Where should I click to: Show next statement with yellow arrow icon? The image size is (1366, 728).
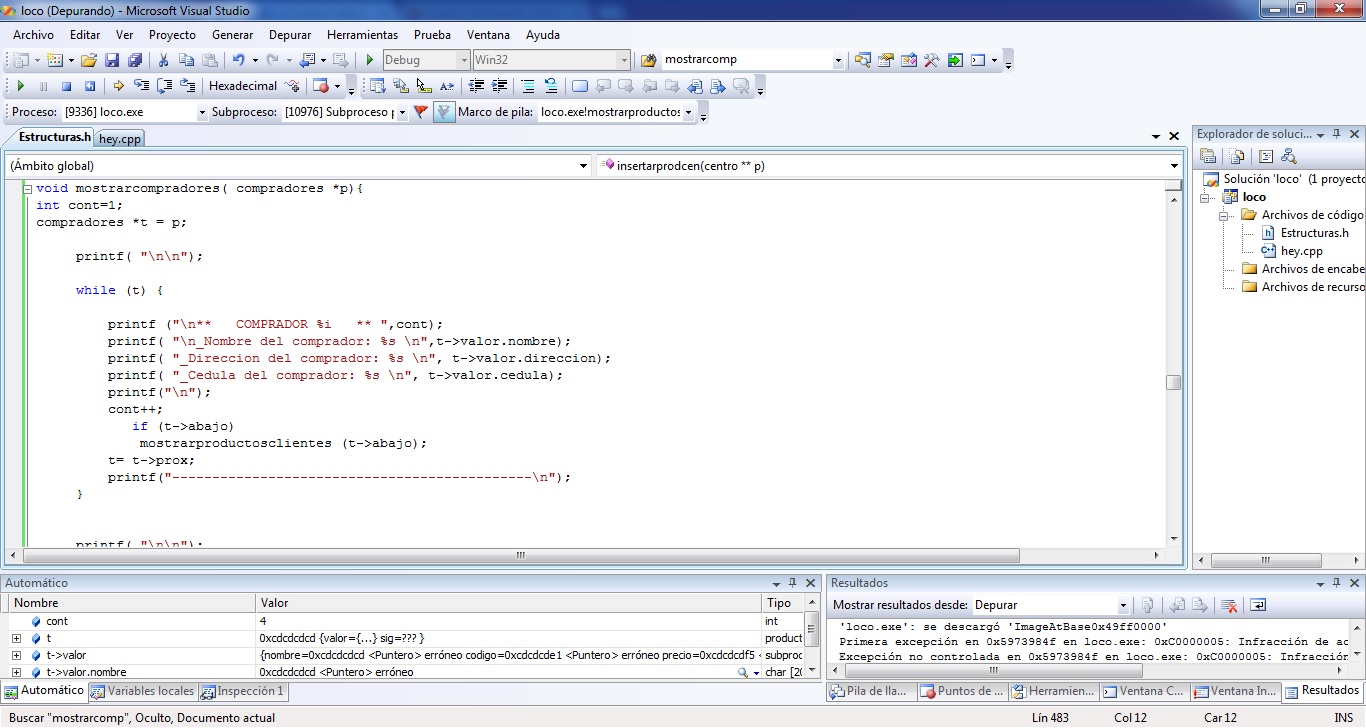[x=119, y=87]
